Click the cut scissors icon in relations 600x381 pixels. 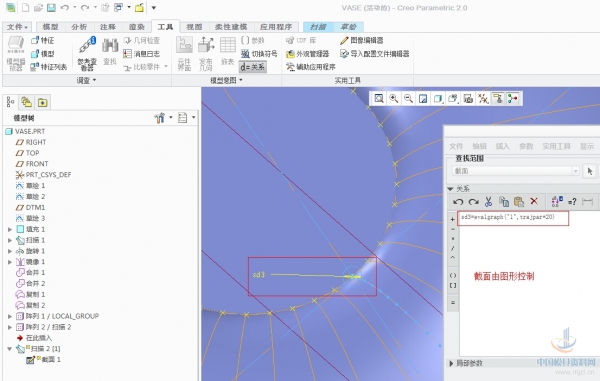(x=489, y=201)
